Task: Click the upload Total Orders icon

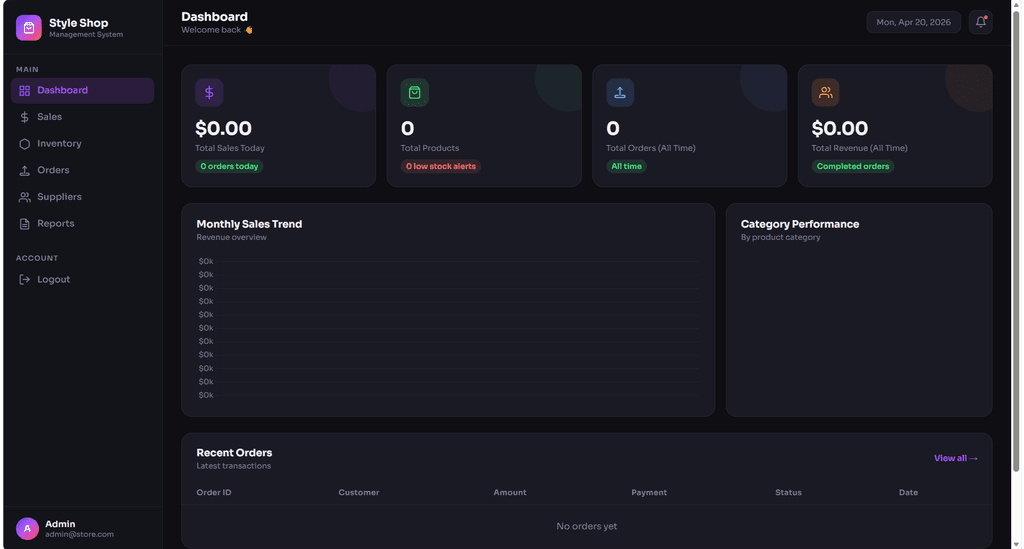Action: click(620, 93)
